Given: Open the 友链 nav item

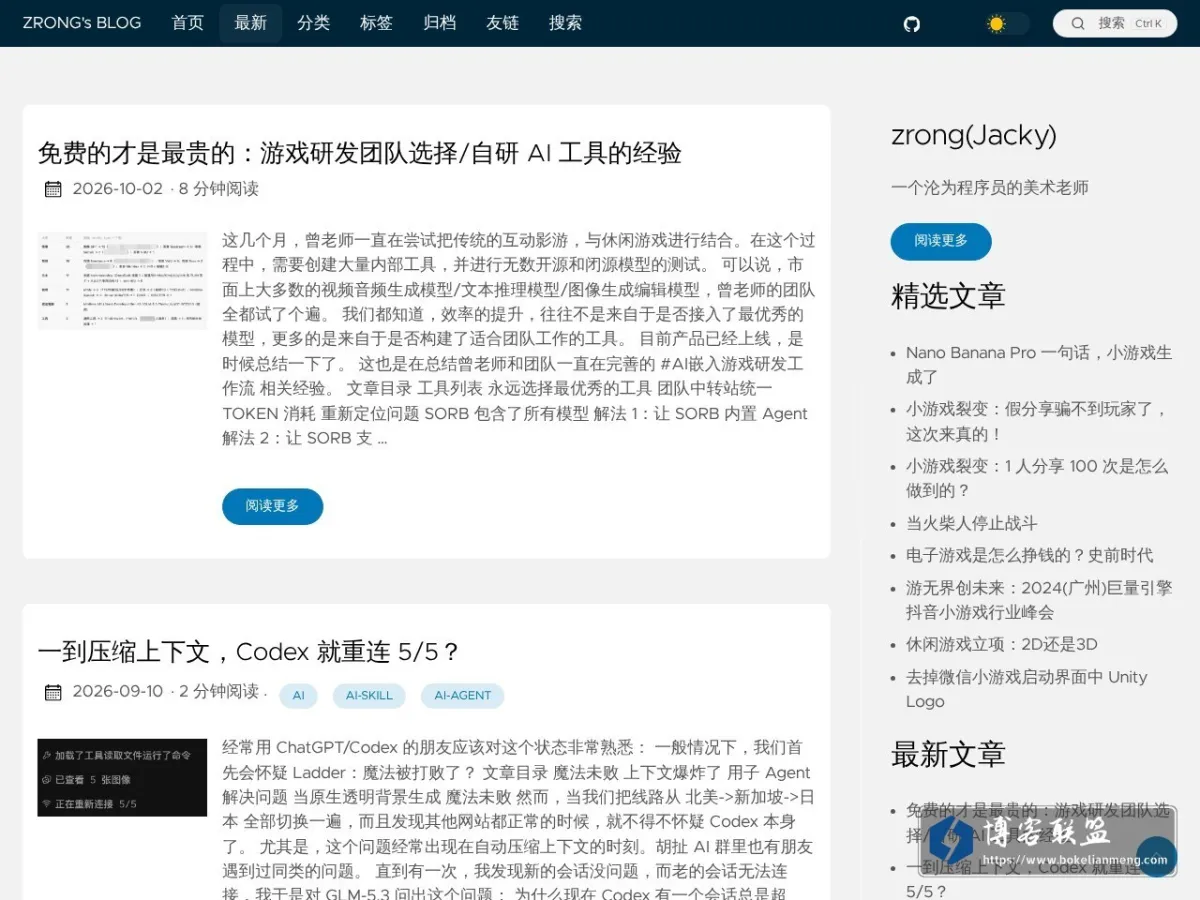Looking at the screenshot, I should click(x=503, y=23).
